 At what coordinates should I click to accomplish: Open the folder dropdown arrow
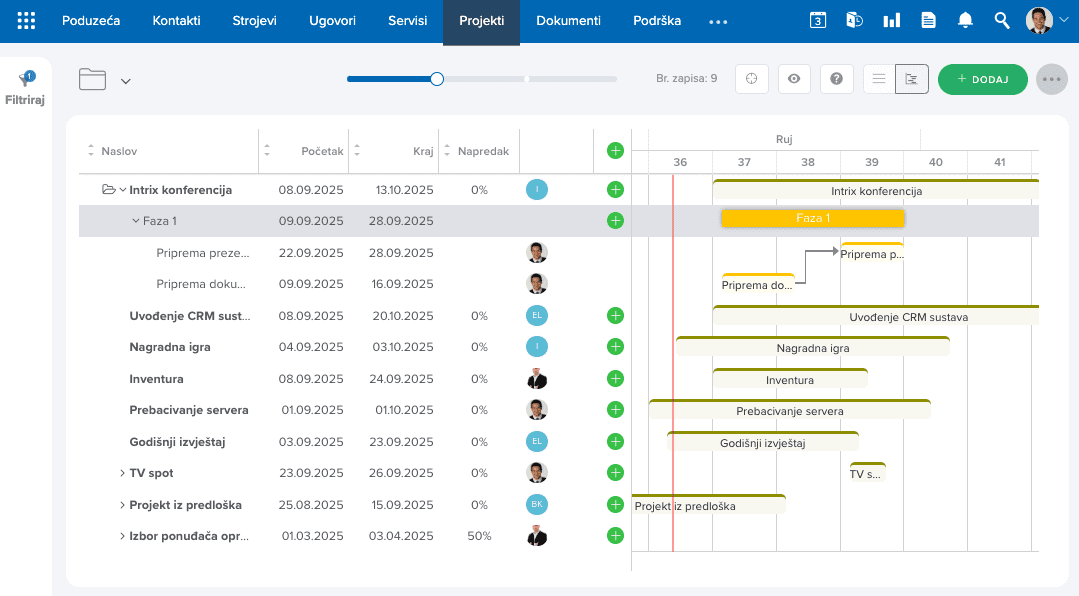click(125, 81)
